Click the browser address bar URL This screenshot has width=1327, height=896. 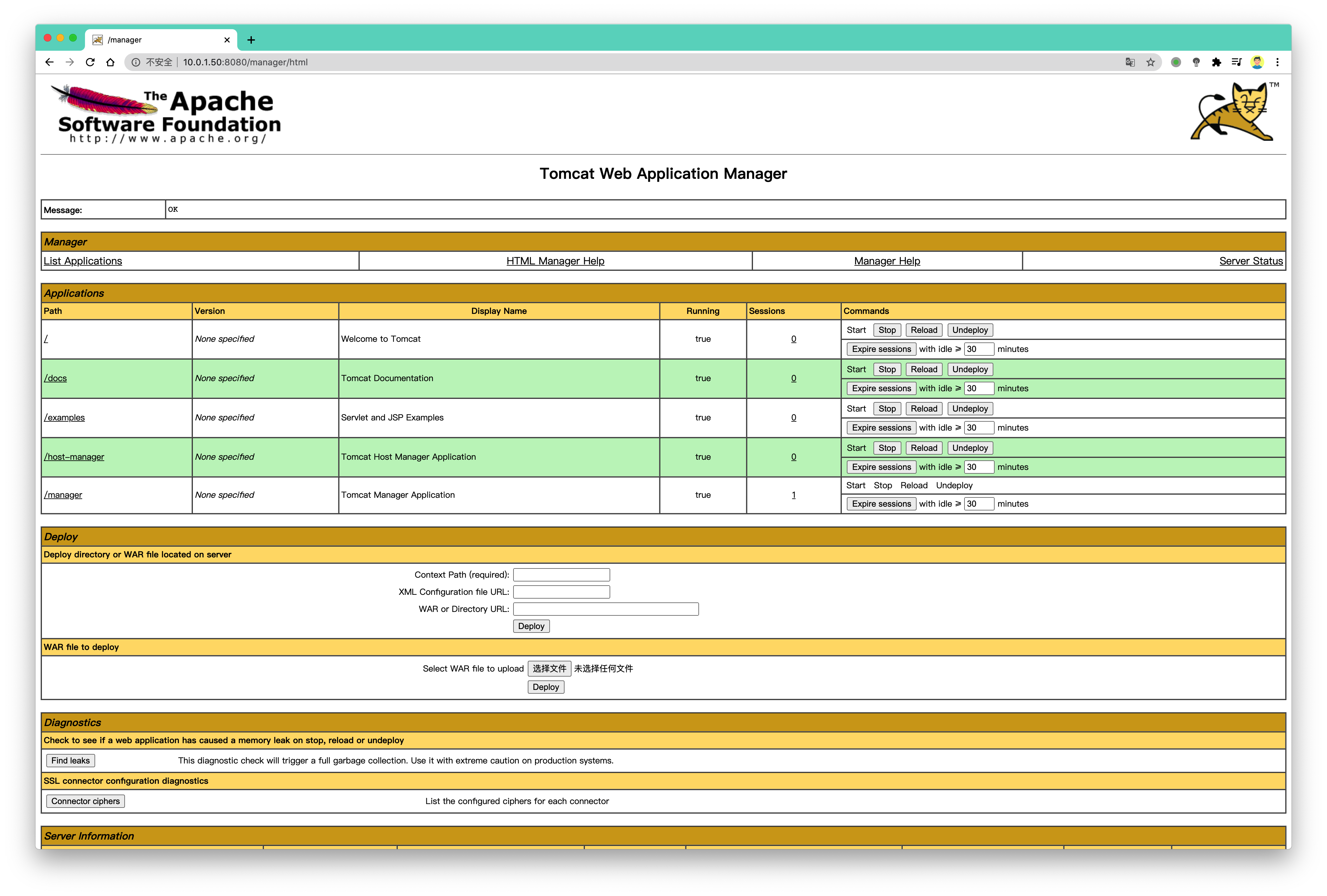coord(245,62)
